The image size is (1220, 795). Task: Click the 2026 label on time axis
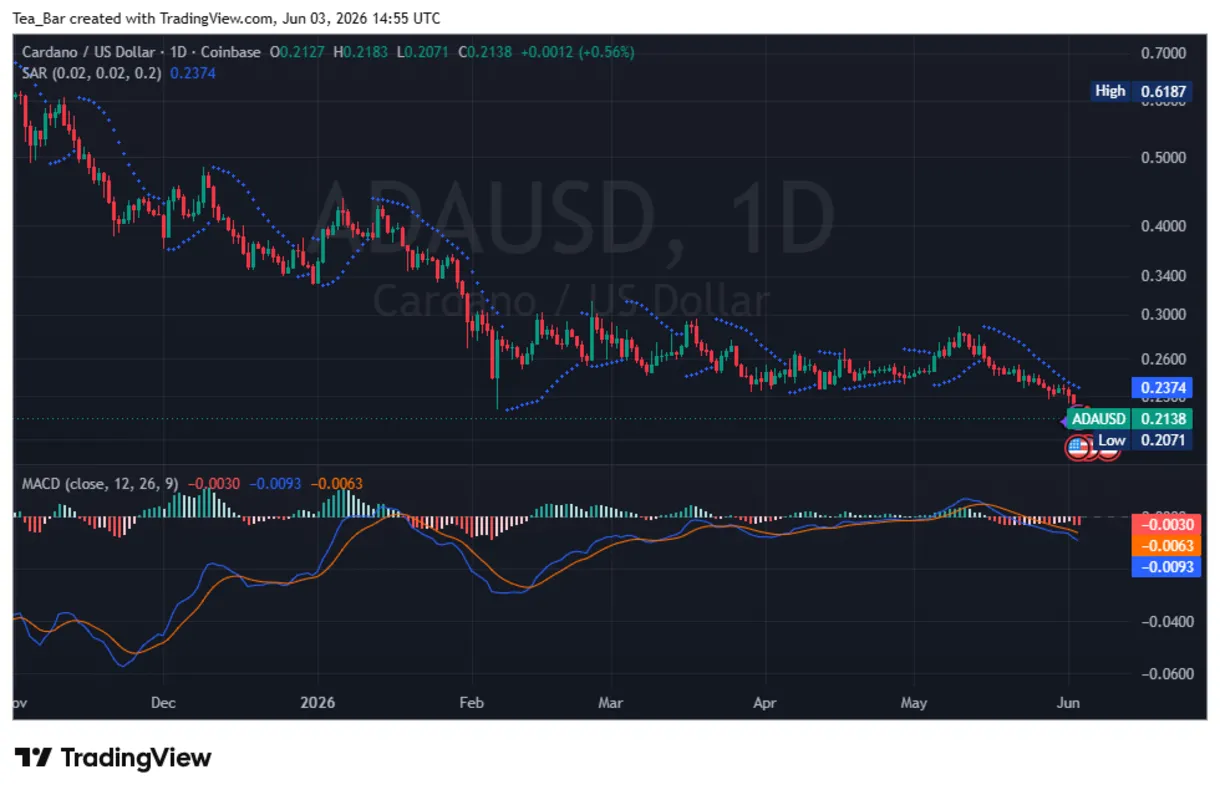tap(316, 703)
